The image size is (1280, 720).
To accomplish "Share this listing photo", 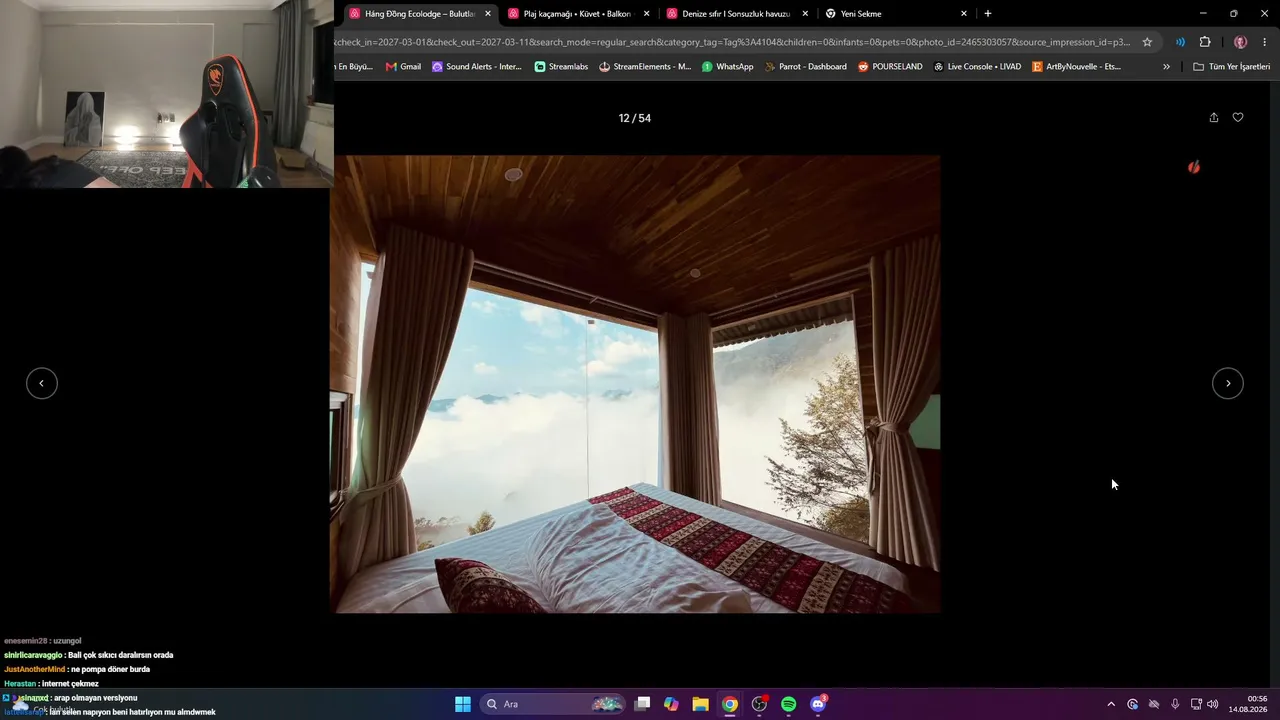I will [x=1214, y=118].
